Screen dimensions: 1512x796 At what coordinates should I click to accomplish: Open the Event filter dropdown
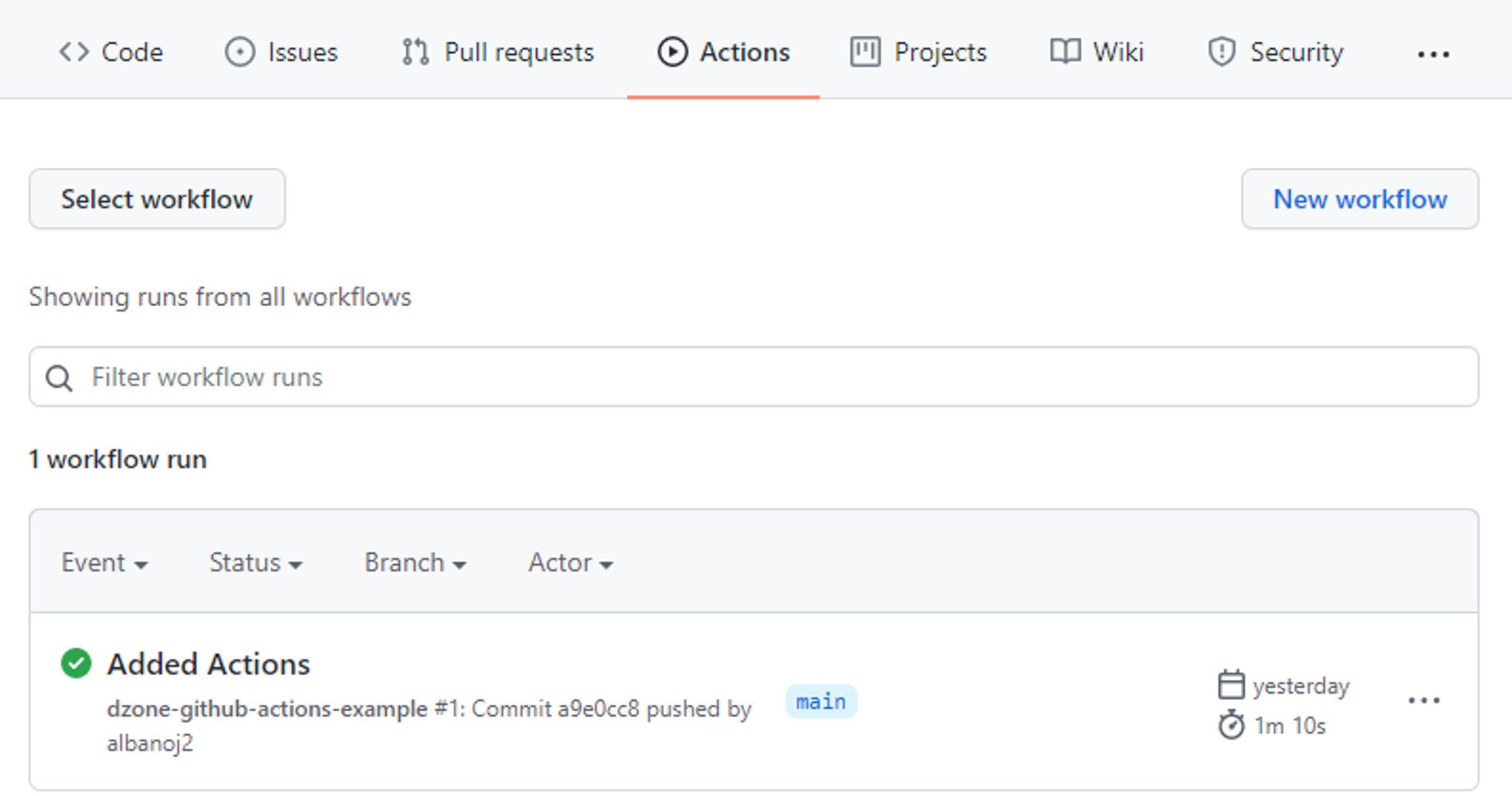pyautogui.click(x=104, y=562)
